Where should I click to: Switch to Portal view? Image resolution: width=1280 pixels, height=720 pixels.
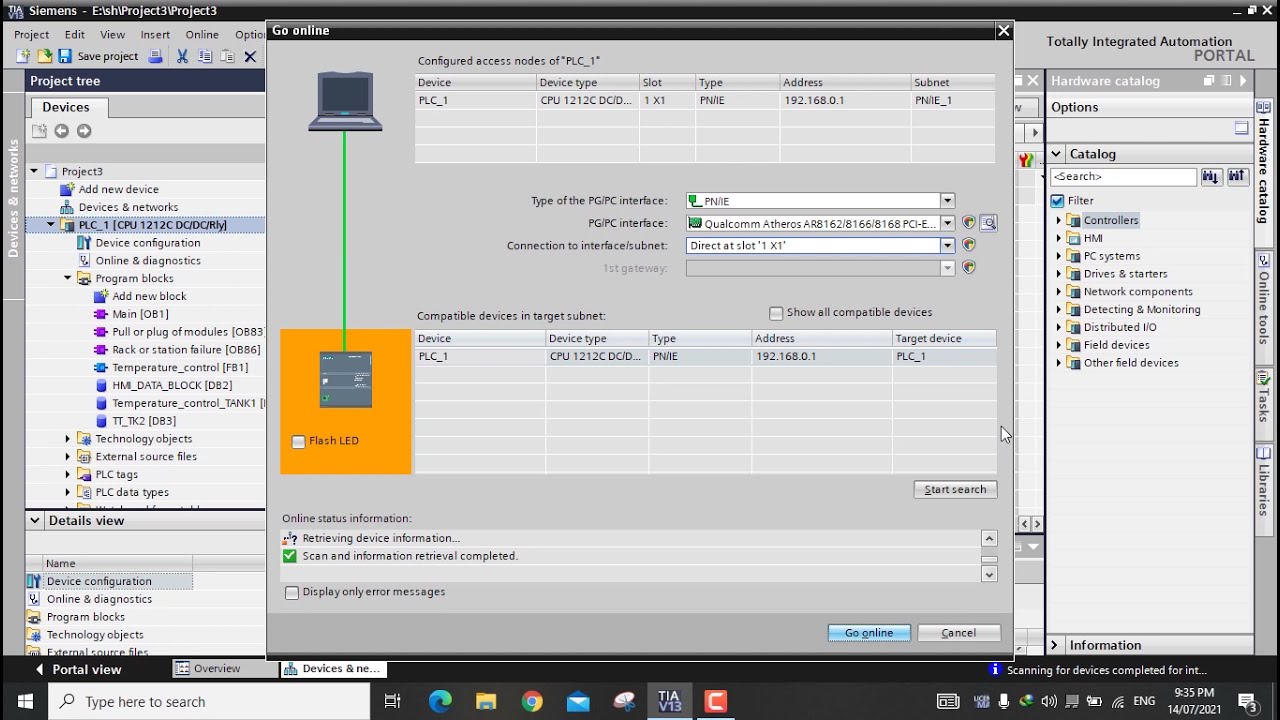tap(78, 669)
